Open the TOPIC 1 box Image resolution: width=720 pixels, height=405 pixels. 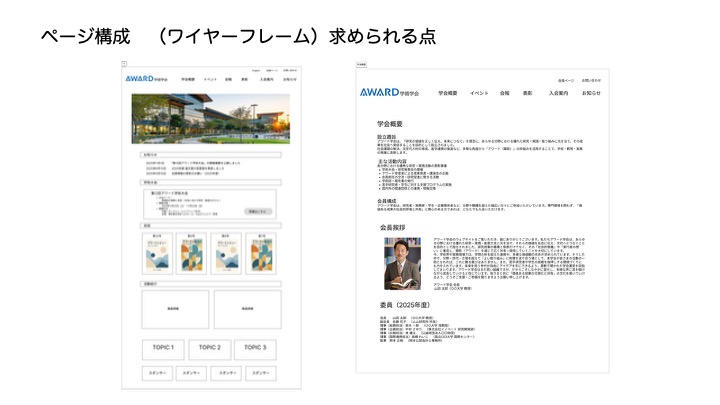click(x=163, y=349)
